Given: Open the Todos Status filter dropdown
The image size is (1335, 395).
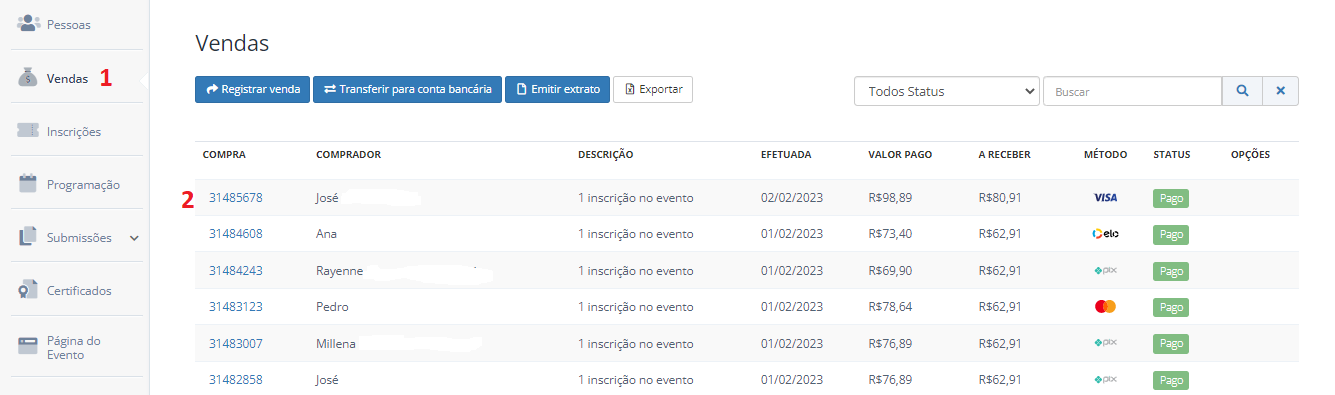Looking at the screenshot, I should pos(947,91).
